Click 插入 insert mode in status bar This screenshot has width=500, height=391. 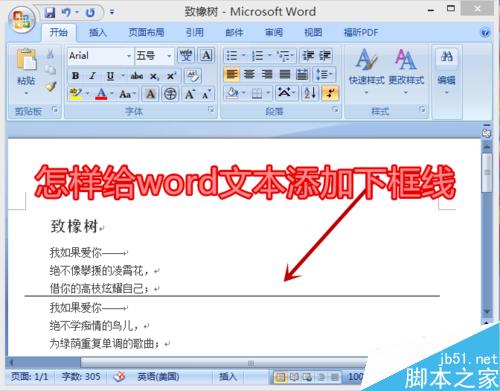pos(228,377)
